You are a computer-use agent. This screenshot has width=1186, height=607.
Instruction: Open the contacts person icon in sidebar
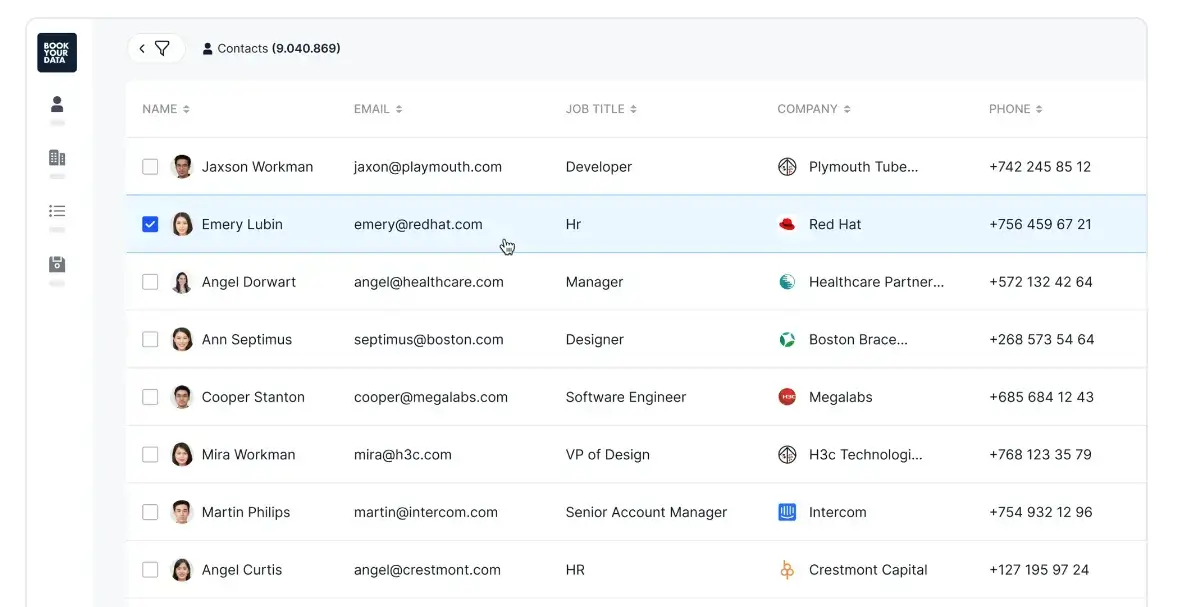(x=57, y=104)
